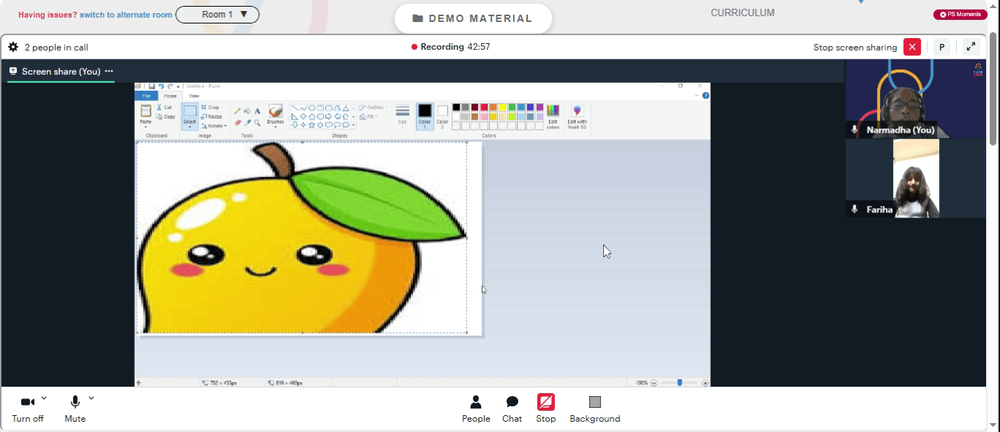Expand call to fullscreen view
Screen dimensions: 1000x432
[x=971, y=47]
